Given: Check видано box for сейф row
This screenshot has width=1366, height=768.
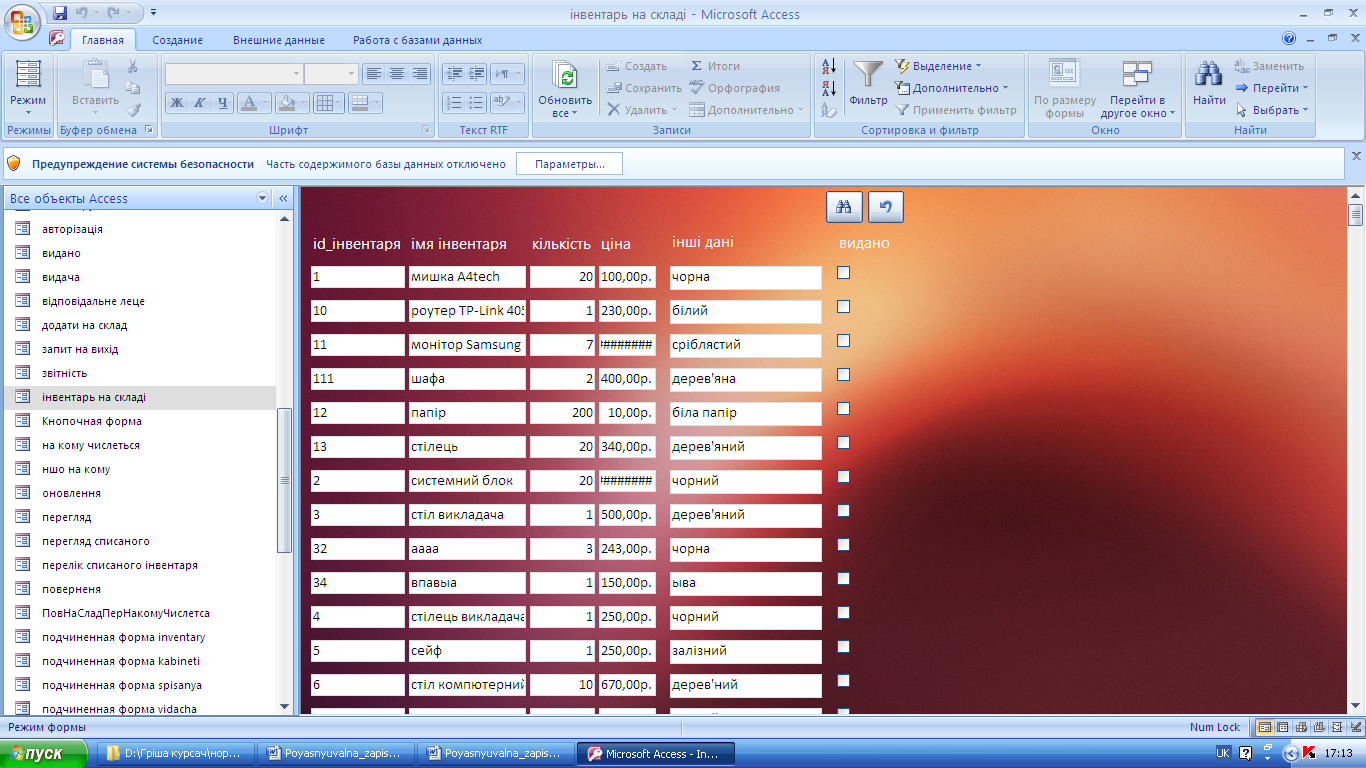Looking at the screenshot, I should [x=844, y=646].
